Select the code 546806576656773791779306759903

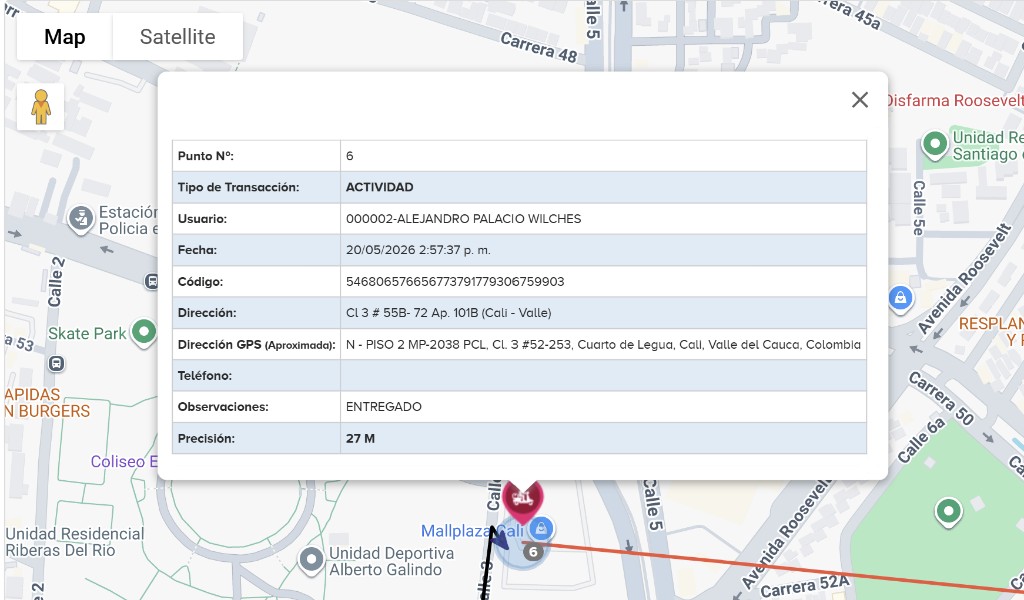(455, 281)
